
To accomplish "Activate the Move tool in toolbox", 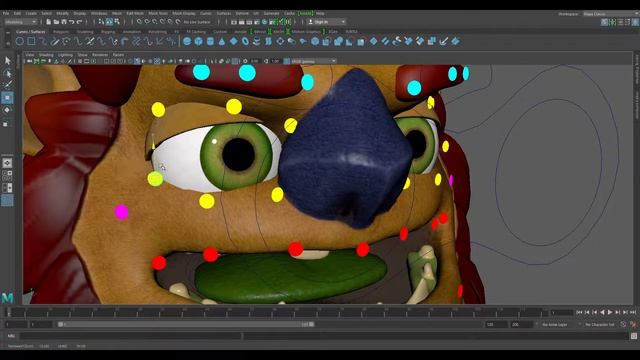I will [x=7, y=98].
